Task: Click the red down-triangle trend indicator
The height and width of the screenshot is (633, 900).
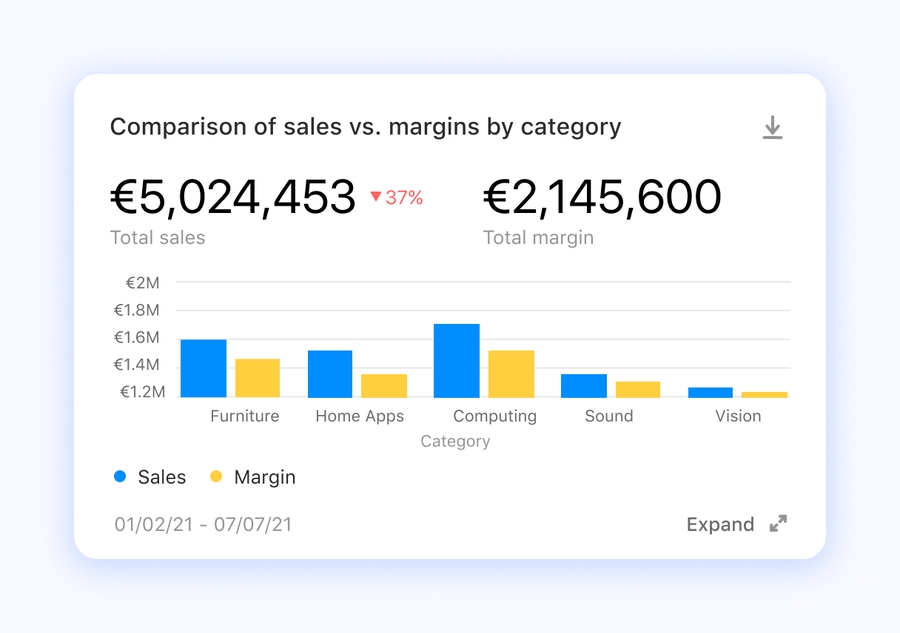Action: (376, 198)
